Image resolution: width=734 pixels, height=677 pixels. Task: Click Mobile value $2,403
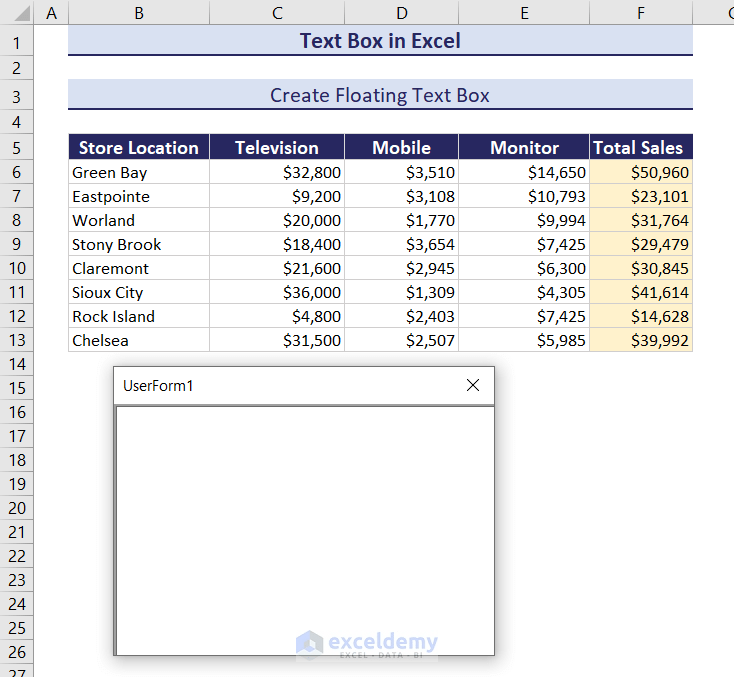tap(401, 316)
